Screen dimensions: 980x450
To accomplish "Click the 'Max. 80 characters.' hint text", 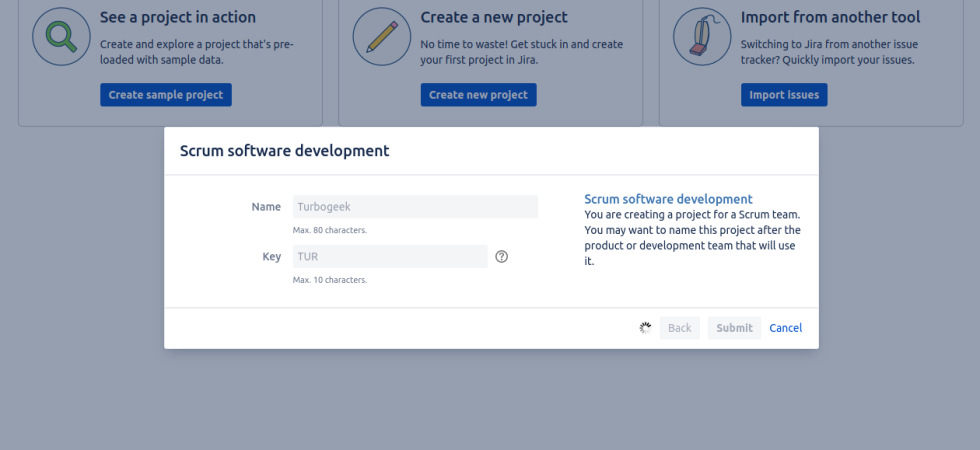I will coord(330,230).
